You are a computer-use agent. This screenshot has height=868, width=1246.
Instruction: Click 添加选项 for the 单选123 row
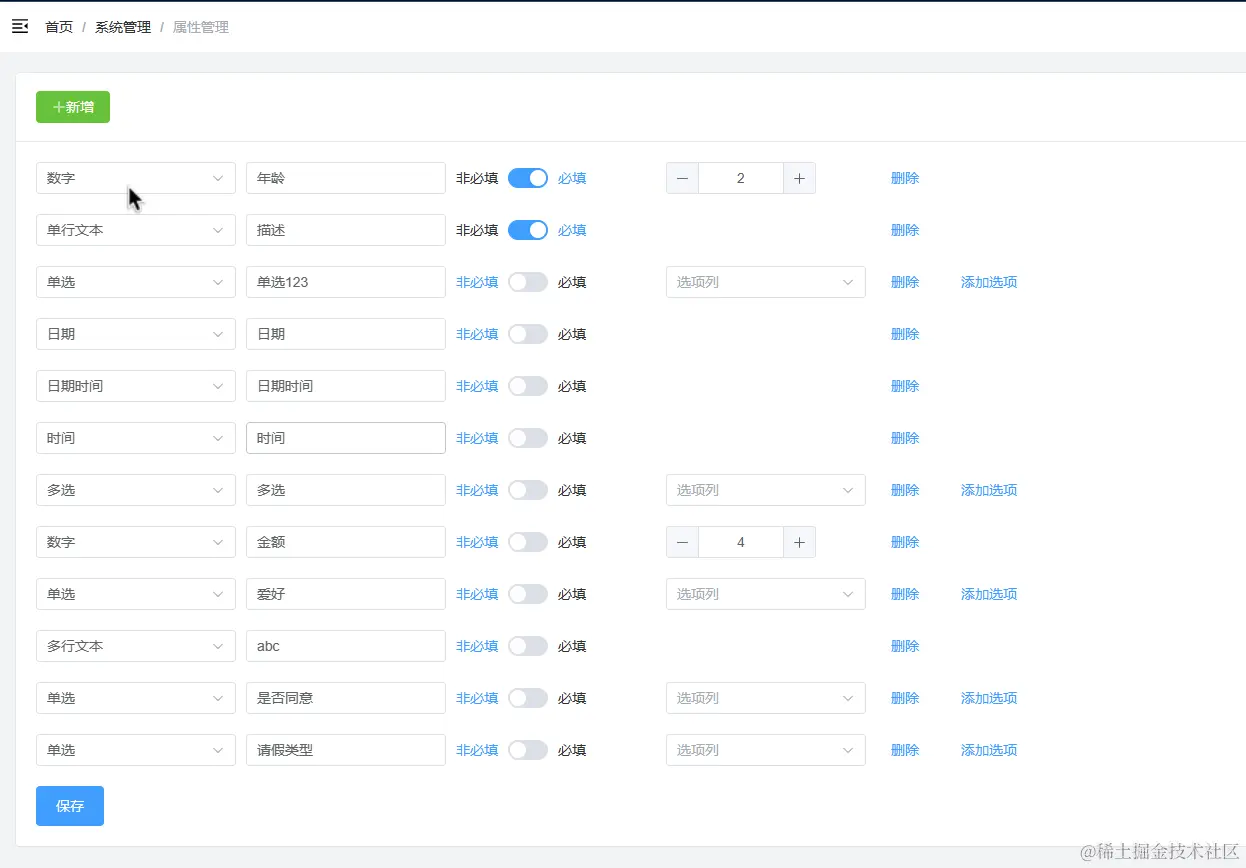[x=989, y=282]
